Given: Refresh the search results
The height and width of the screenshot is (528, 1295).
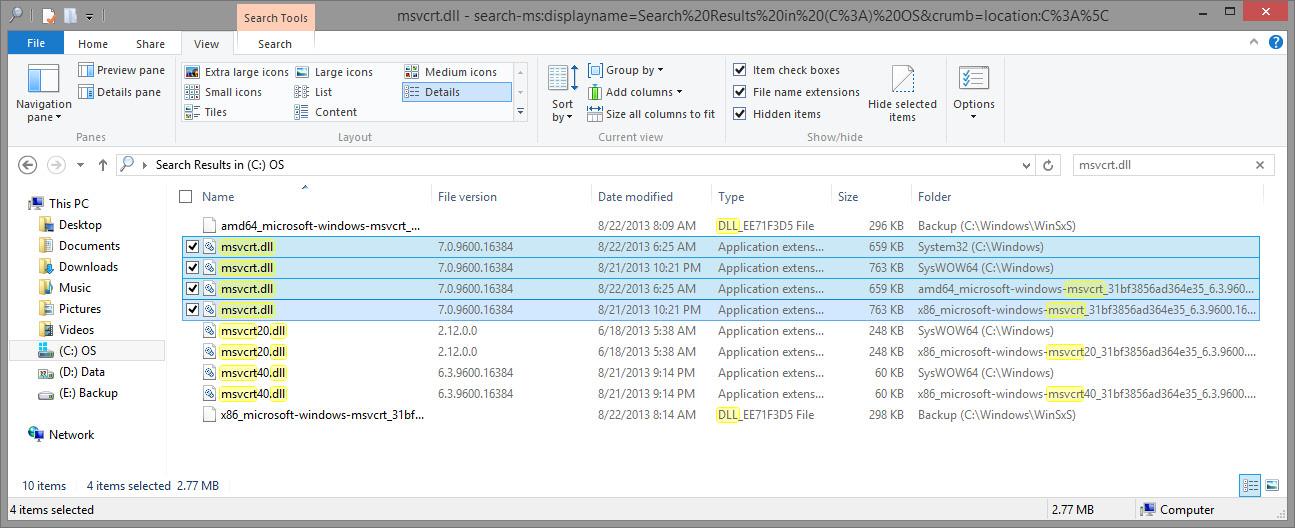Looking at the screenshot, I should (1048, 165).
